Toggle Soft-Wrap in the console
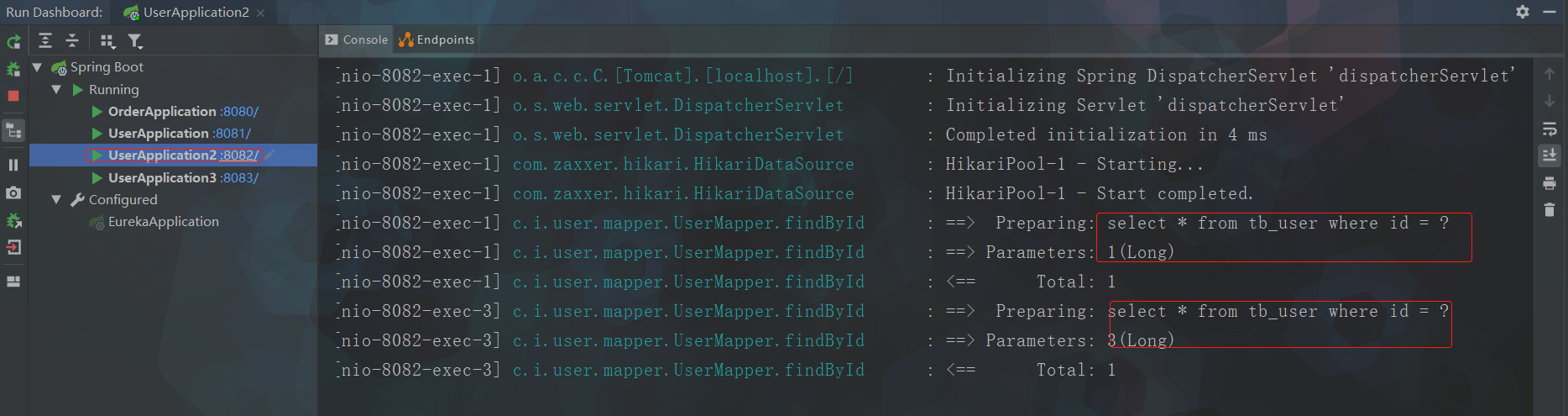Viewport: 1568px width, 416px height. coord(1550,129)
